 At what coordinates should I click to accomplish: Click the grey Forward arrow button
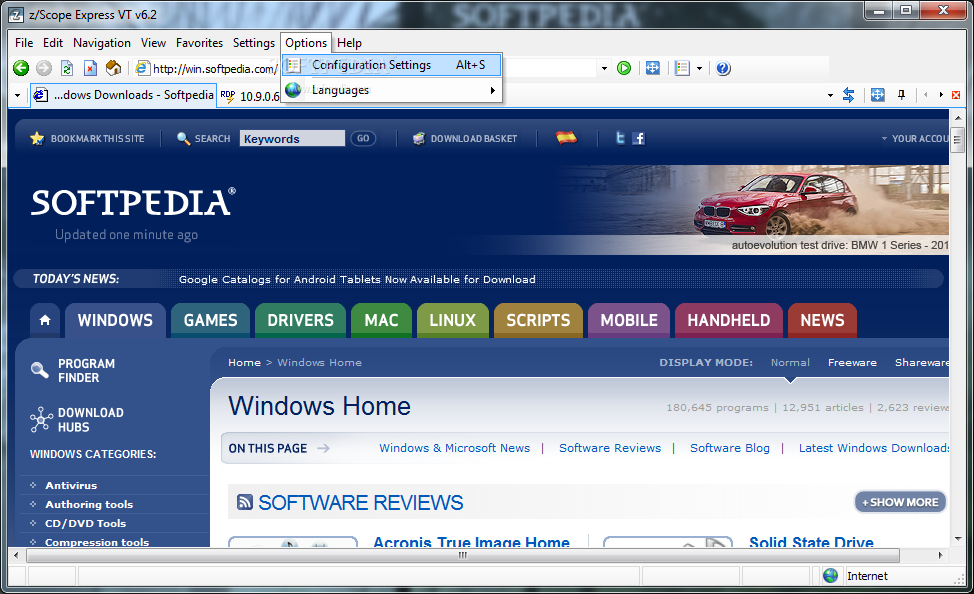tap(43, 68)
